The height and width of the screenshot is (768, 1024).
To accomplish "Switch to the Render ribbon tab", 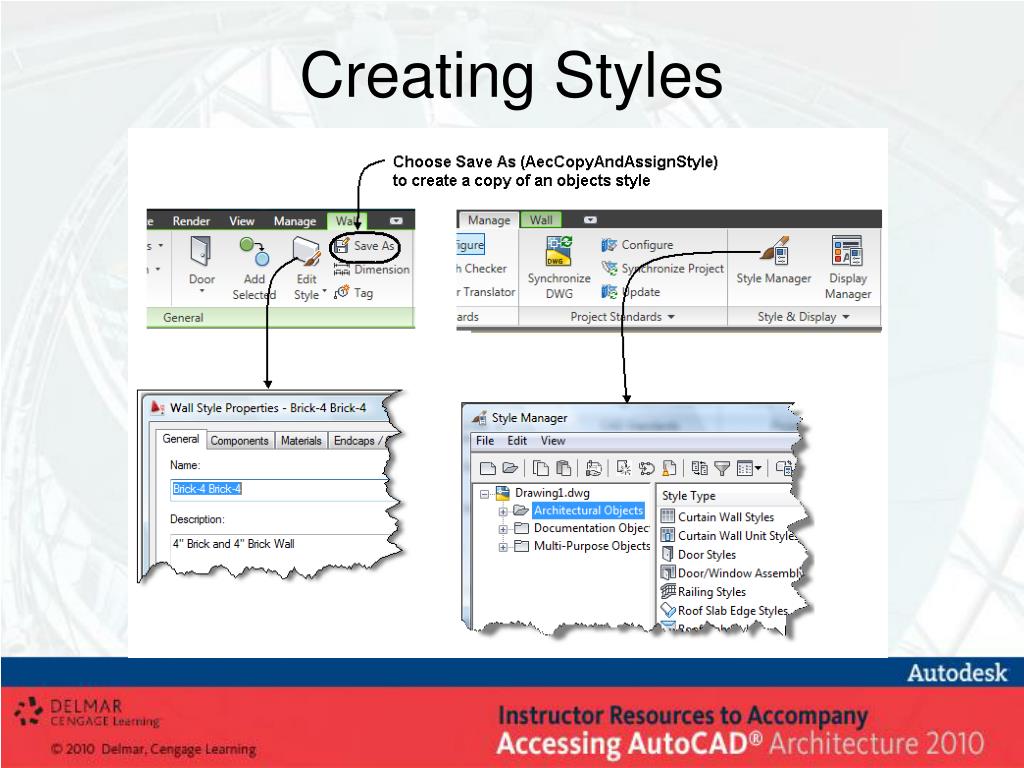I will click(x=191, y=221).
